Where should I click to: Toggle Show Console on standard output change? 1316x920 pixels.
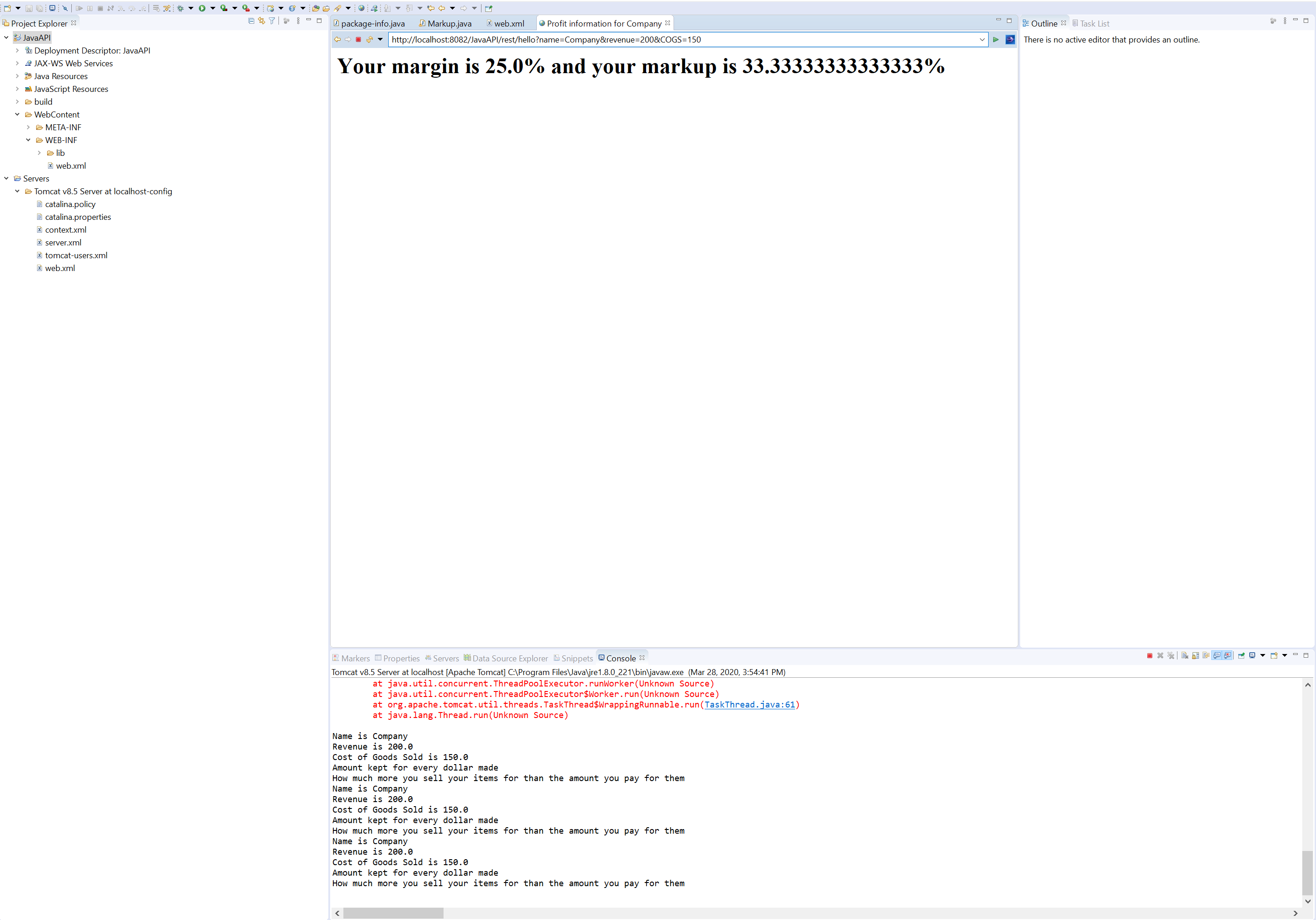coord(1216,655)
